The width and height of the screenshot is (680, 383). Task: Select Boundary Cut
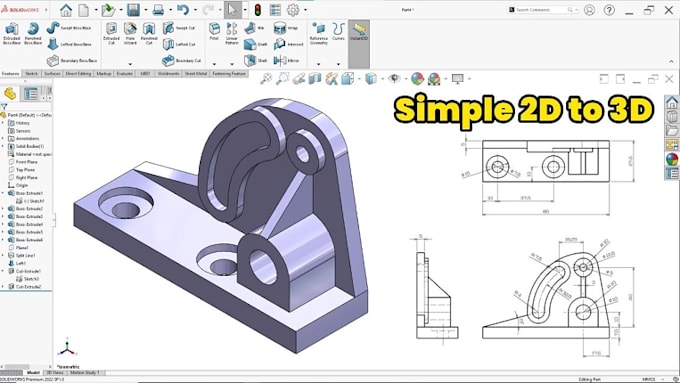(x=181, y=60)
